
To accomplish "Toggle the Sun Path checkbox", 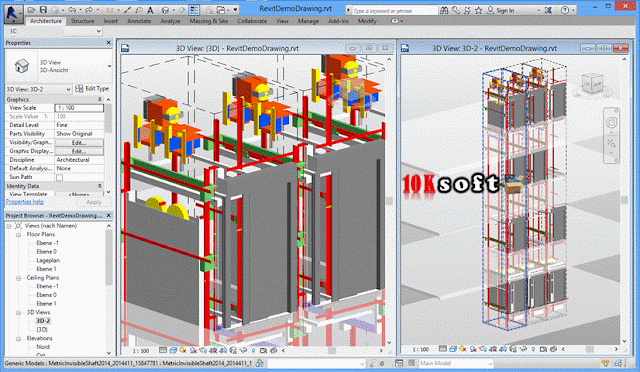I will 60,177.
